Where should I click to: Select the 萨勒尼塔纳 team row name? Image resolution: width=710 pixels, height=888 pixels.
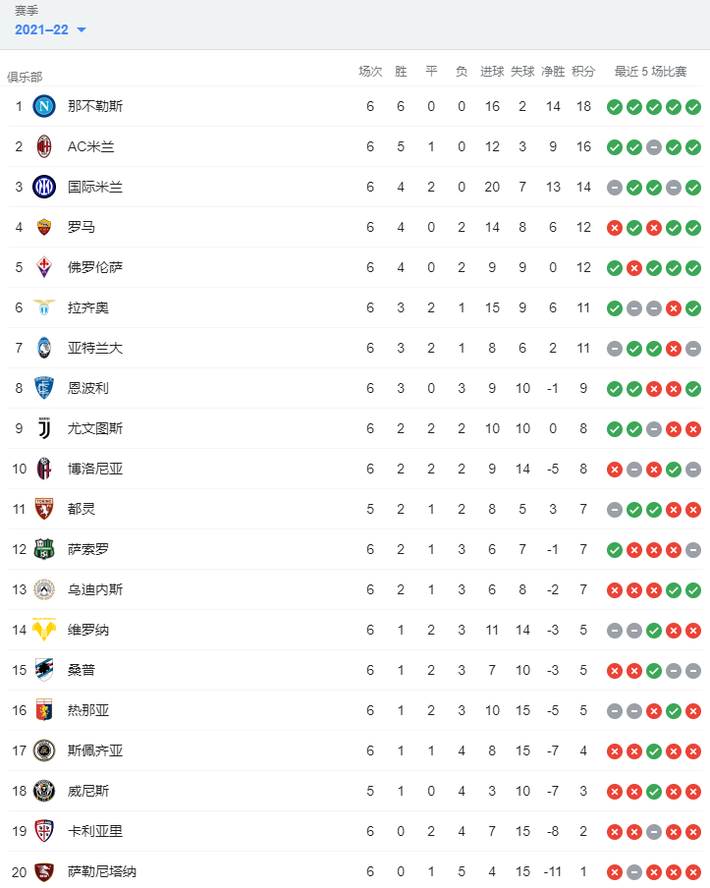coord(102,871)
